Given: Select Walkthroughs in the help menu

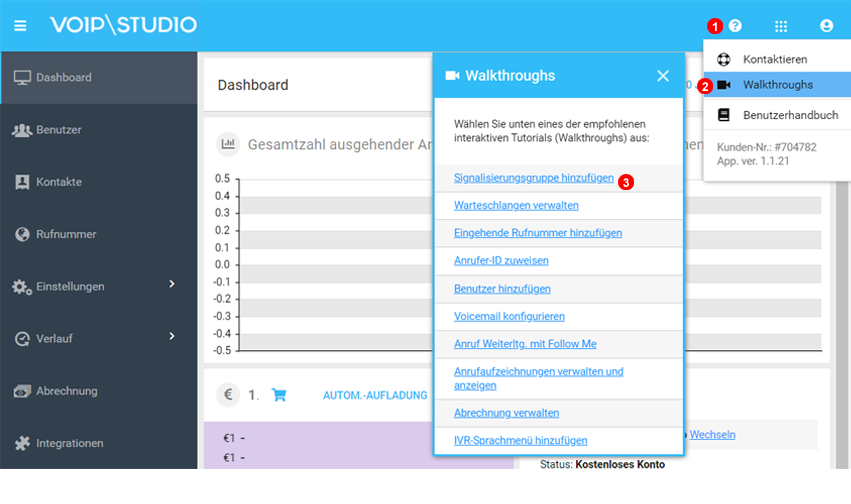Looking at the screenshot, I should (777, 85).
